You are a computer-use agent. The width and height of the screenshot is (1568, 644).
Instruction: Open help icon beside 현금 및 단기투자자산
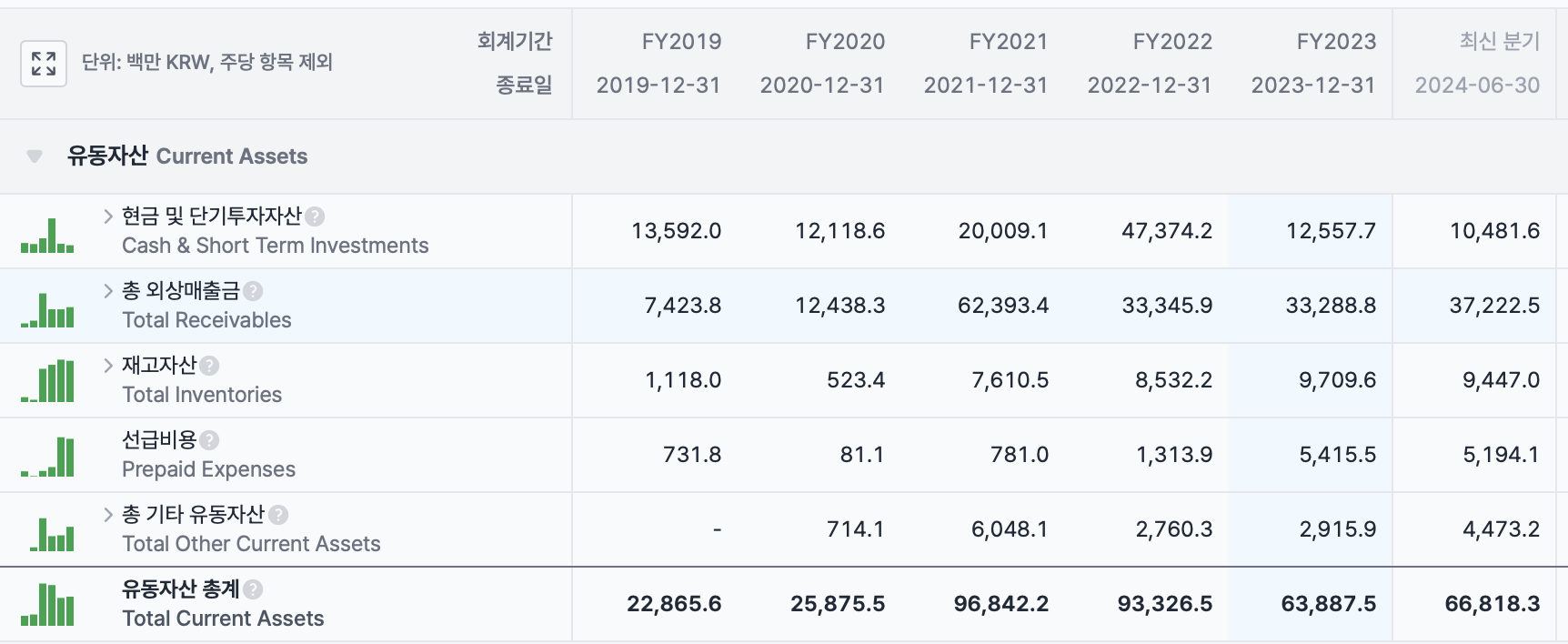click(x=315, y=216)
